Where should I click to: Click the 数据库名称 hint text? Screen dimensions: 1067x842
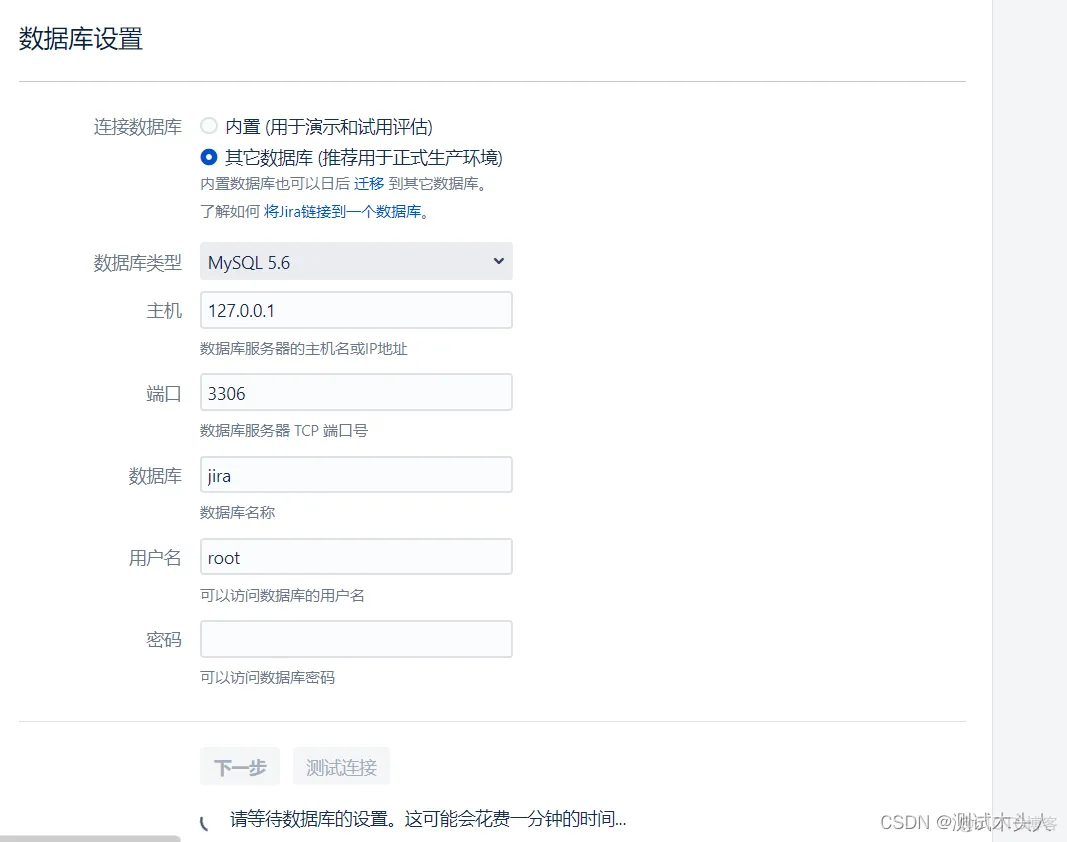[x=237, y=513]
